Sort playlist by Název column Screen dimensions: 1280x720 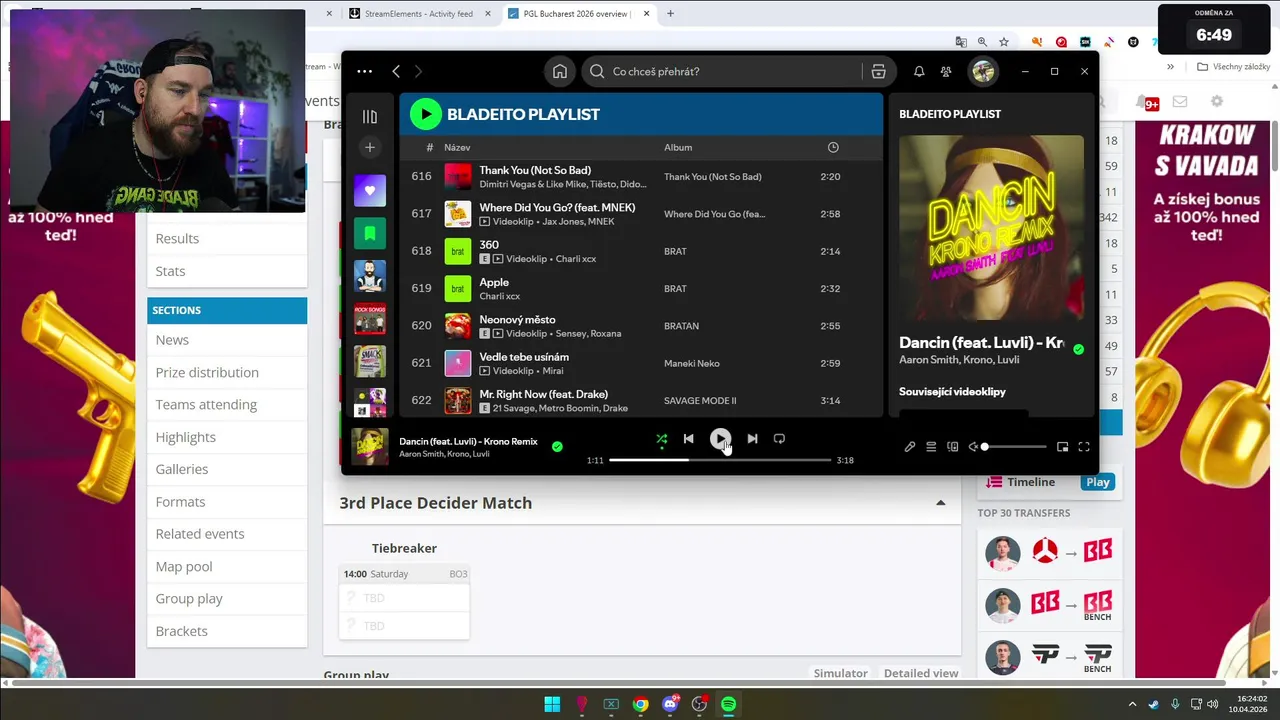point(457,148)
